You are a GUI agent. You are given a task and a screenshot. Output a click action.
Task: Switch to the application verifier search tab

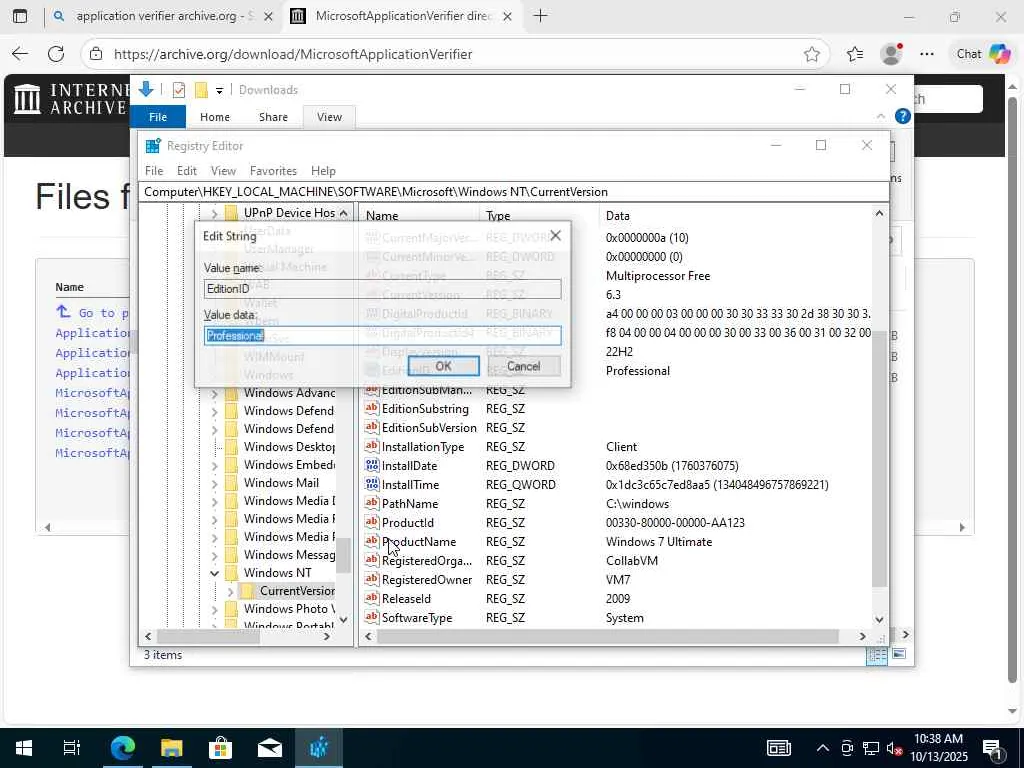point(163,16)
